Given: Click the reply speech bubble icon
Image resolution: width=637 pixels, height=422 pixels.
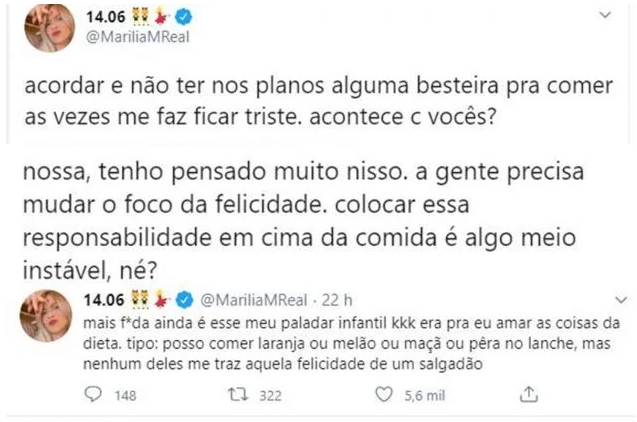Looking at the screenshot, I should (93, 397).
